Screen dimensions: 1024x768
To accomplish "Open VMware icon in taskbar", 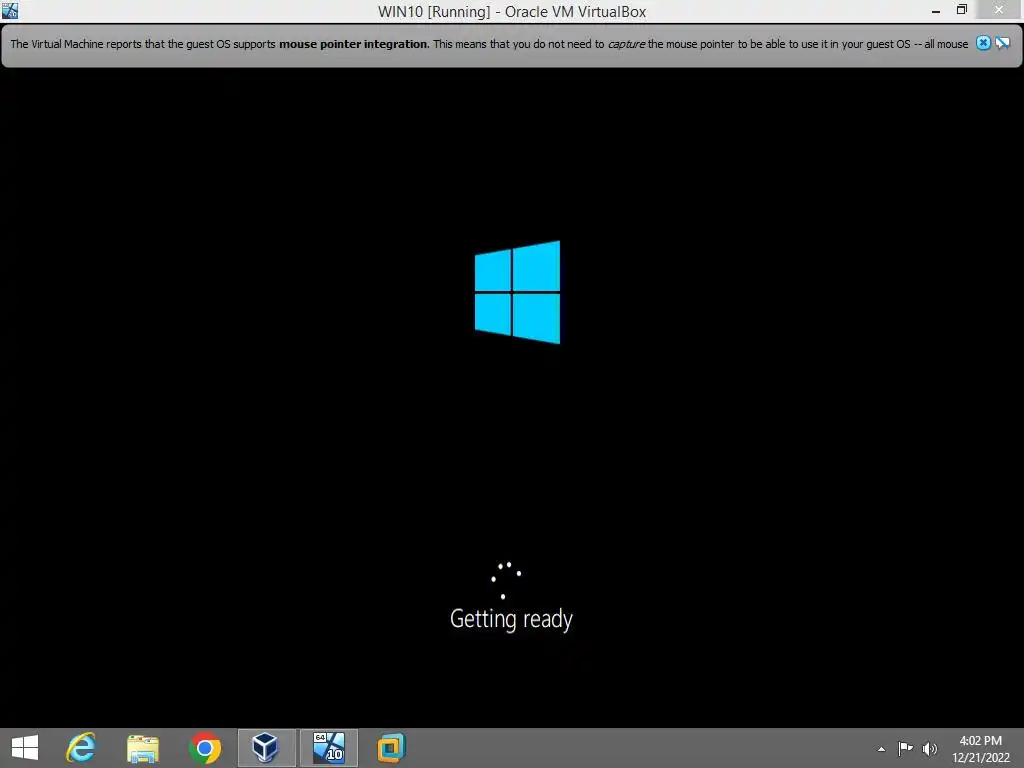I will [x=391, y=748].
